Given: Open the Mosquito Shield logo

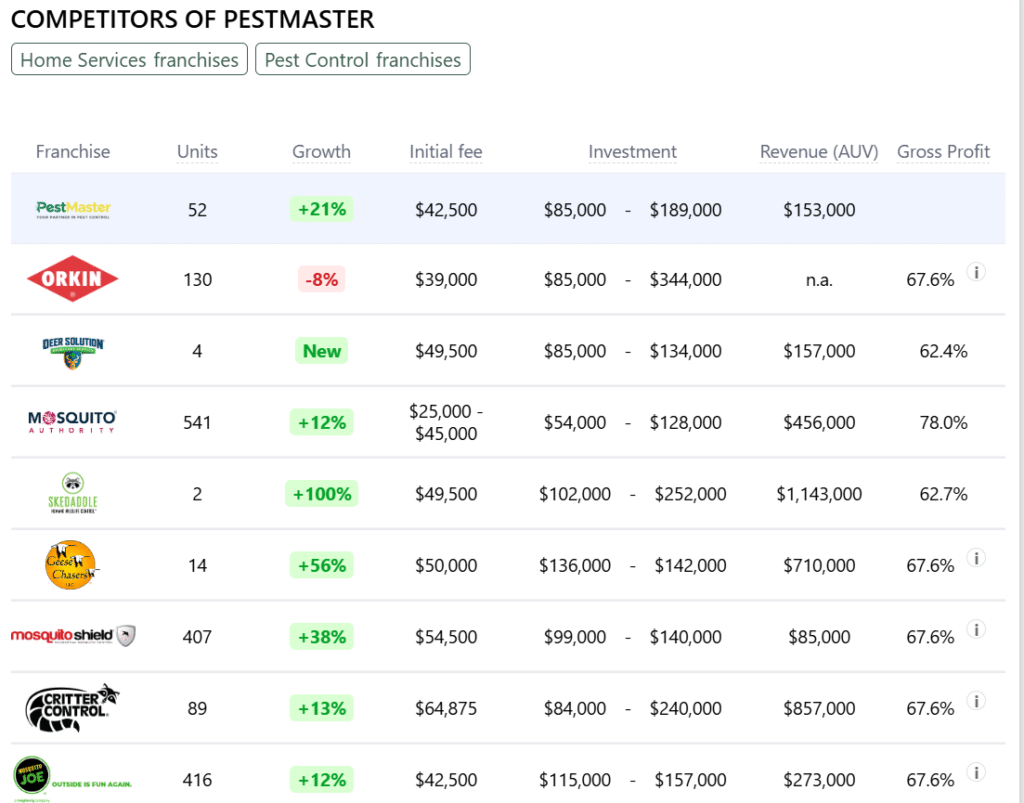Looking at the screenshot, I should point(73,636).
